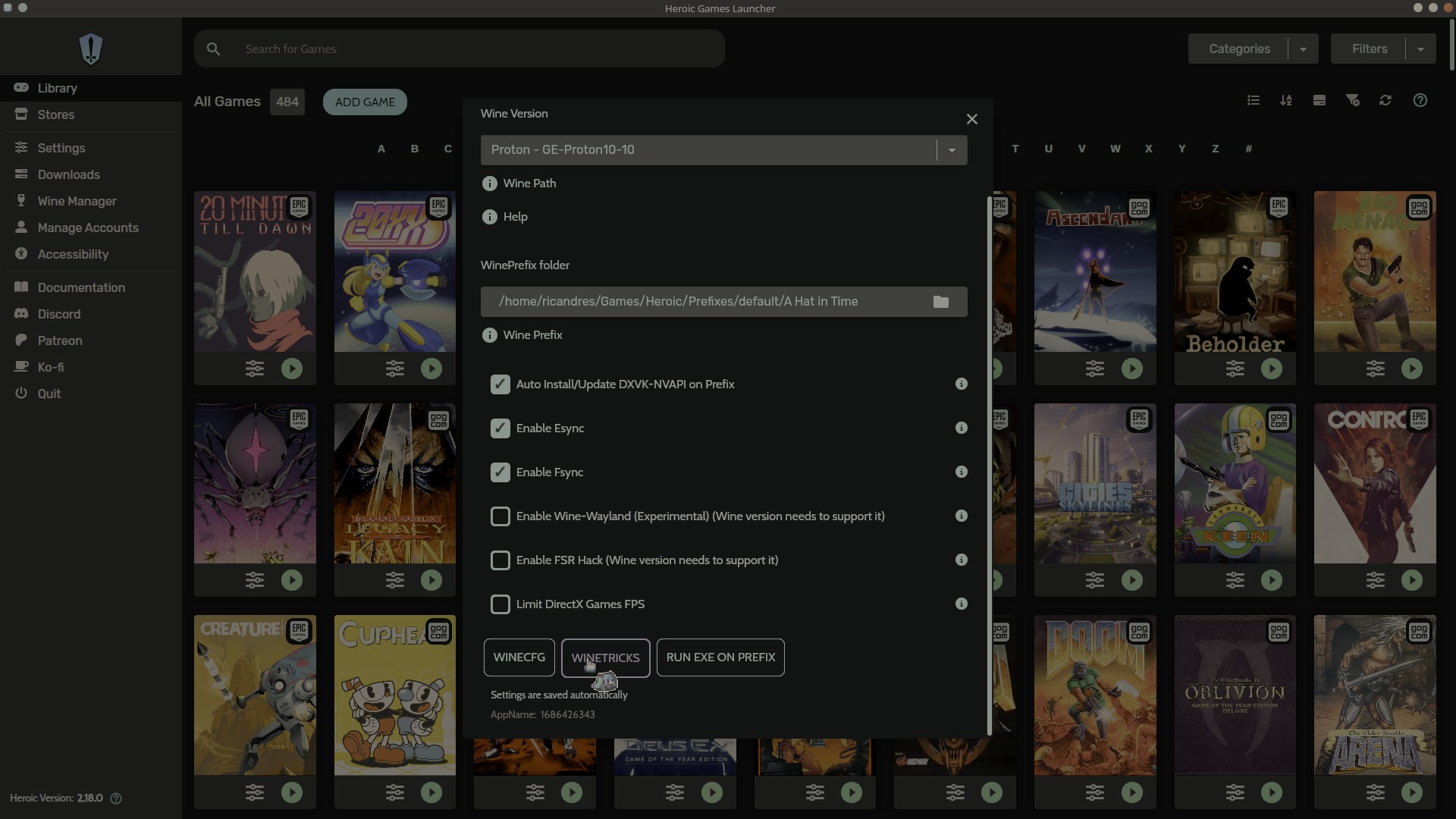Quit Heroic from sidebar
Image resolution: width=1456 pixels, height=819 pixels.
[x=91, y=394]
